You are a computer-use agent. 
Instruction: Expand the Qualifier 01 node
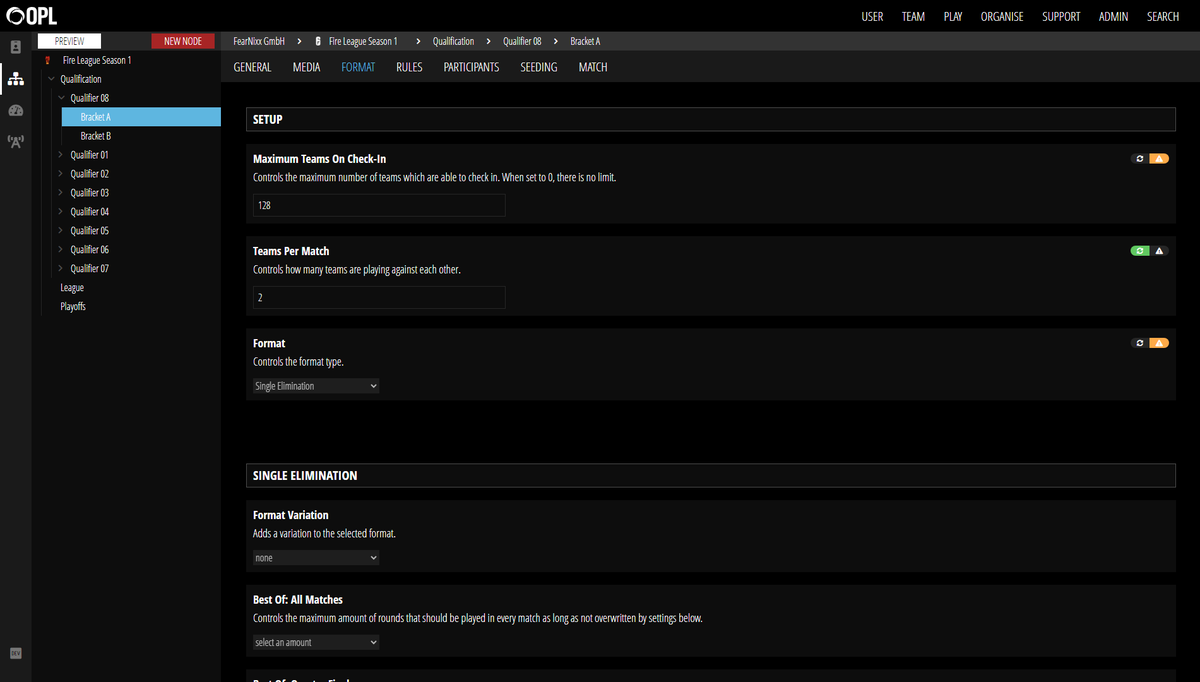click(61, 155)
